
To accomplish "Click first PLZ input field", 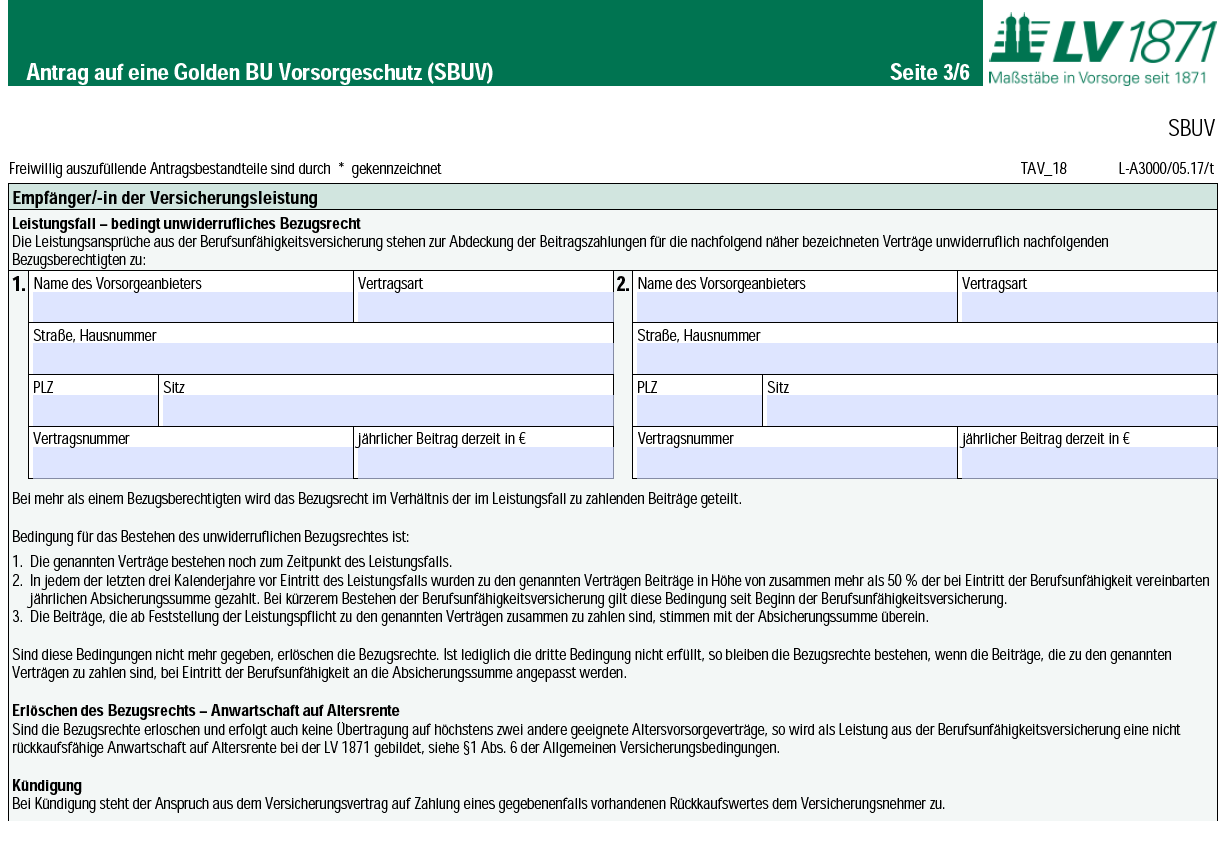I will pyautogui.click(x=95, y=411).
